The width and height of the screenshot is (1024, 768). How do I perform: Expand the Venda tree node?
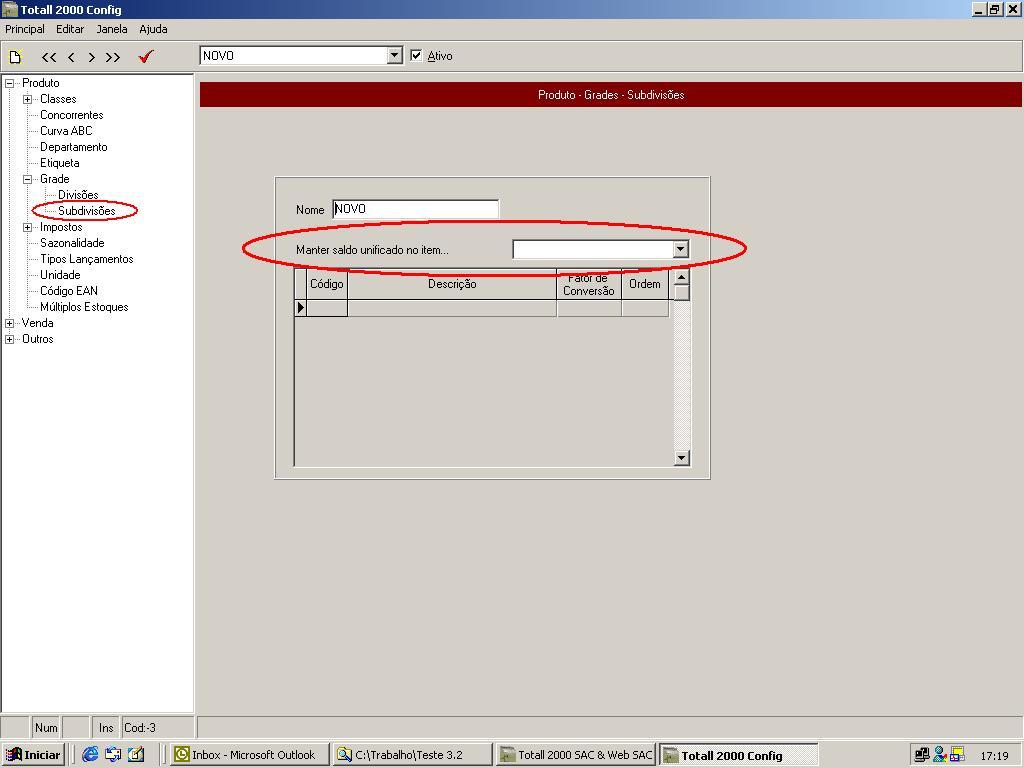tap(9, 323)
